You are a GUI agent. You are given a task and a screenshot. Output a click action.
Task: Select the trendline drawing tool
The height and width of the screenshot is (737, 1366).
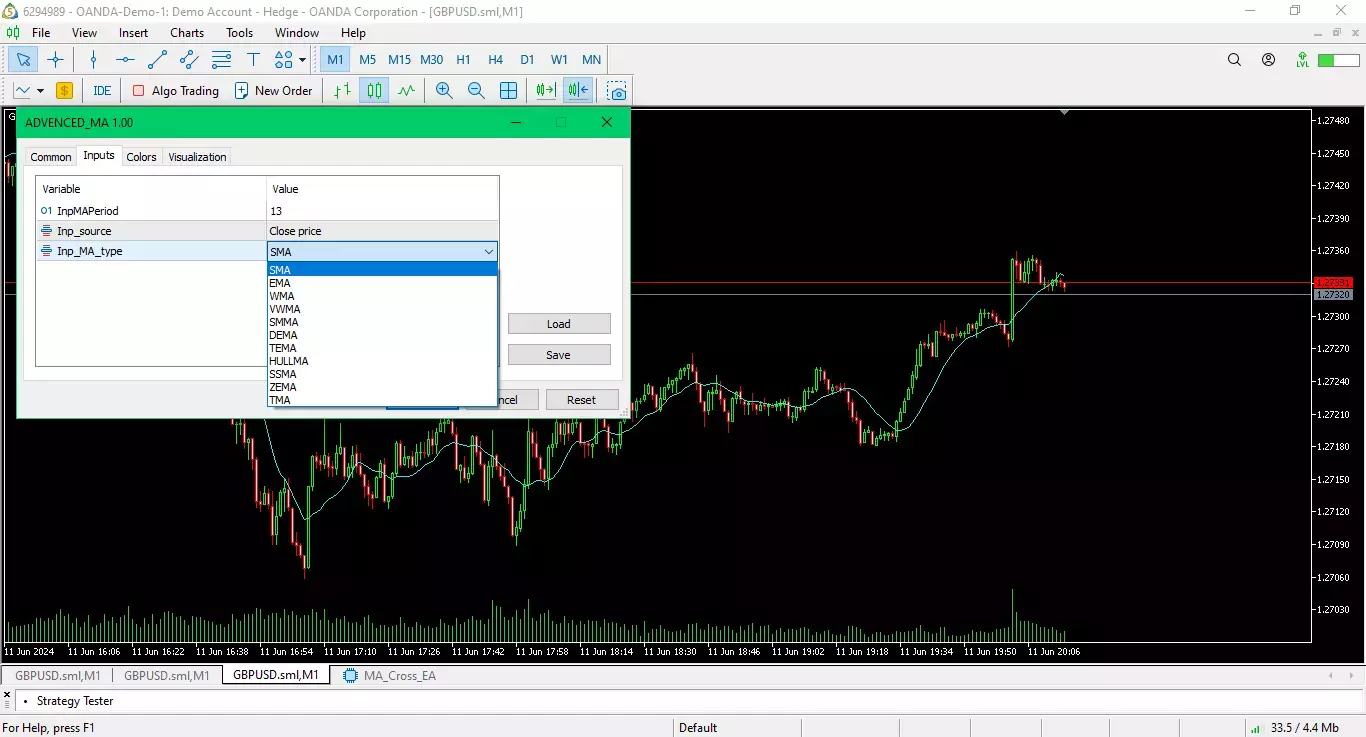click(157, 60)
